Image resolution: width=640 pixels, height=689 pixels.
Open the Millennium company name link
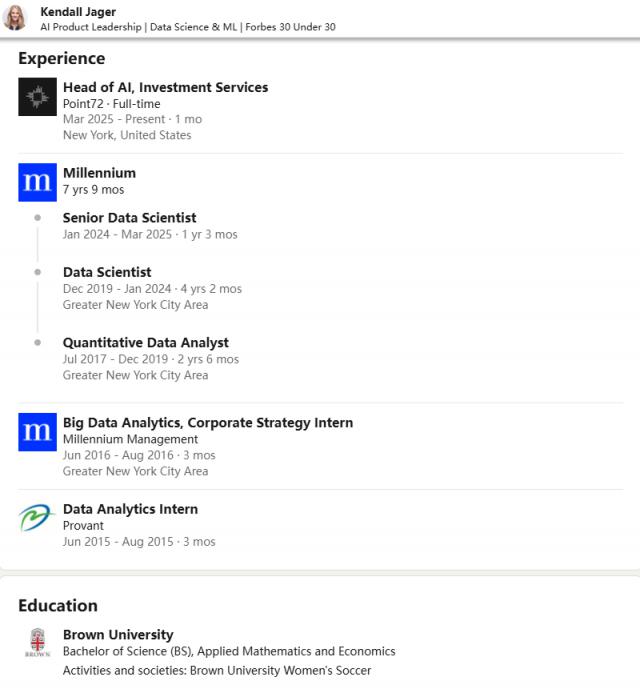99,172
